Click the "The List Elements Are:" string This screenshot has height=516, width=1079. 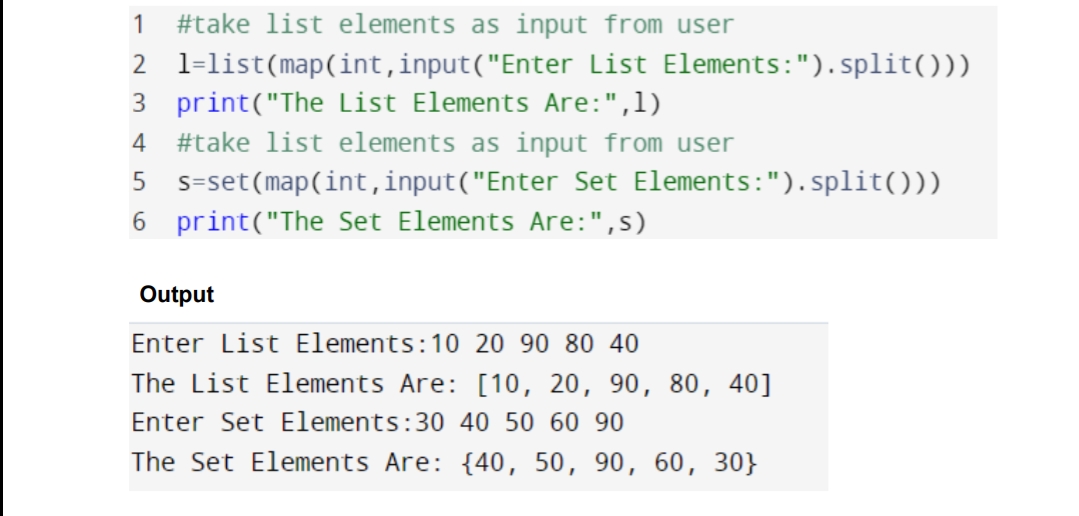coord(442,104)
